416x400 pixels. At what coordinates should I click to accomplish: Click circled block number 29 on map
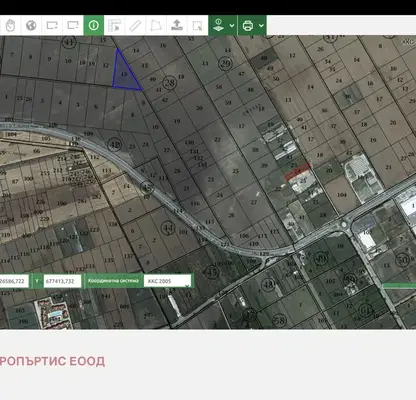click(x=226, y=63)
